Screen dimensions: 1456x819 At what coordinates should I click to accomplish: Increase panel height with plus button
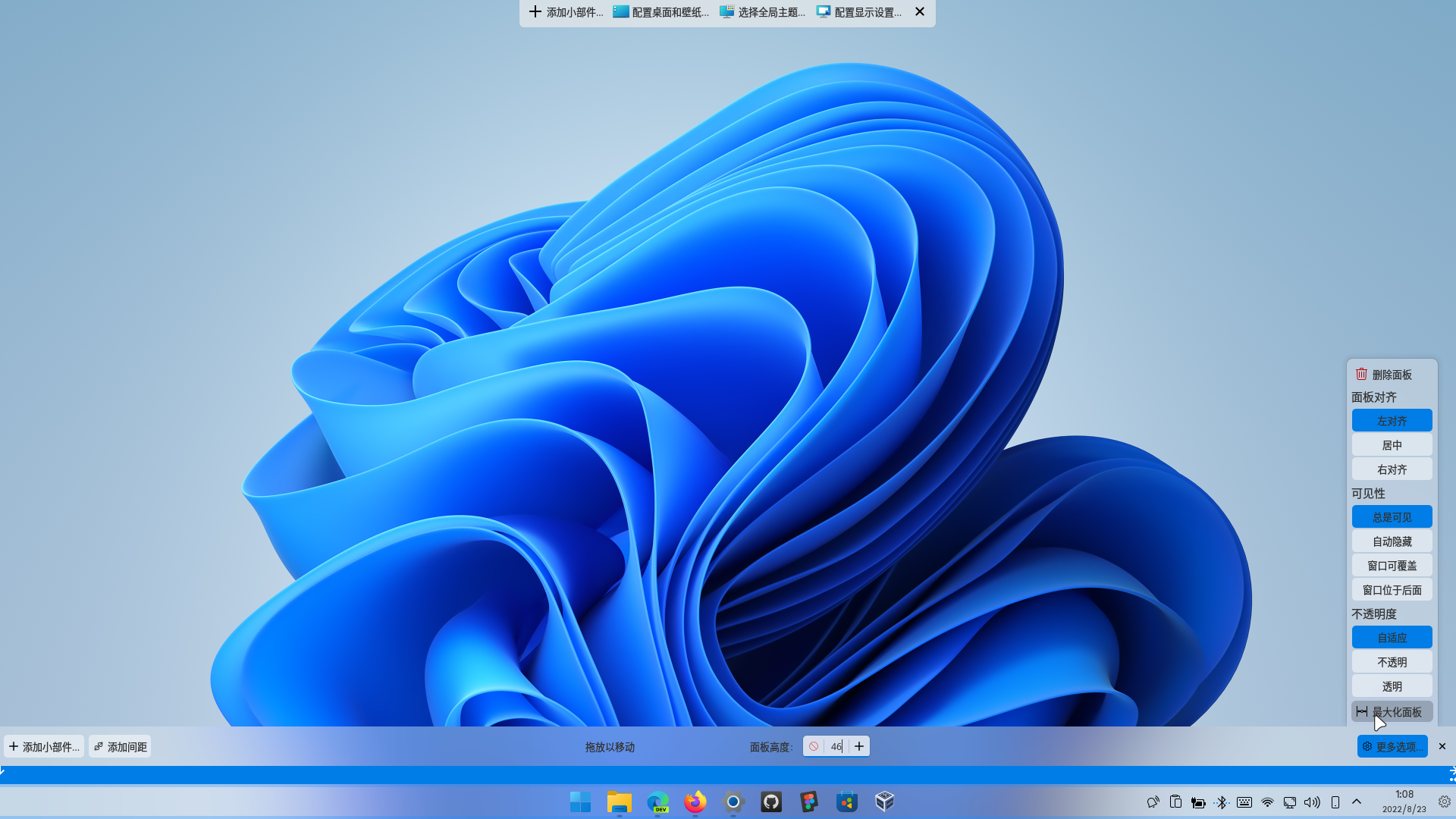(x=859, y=746)
